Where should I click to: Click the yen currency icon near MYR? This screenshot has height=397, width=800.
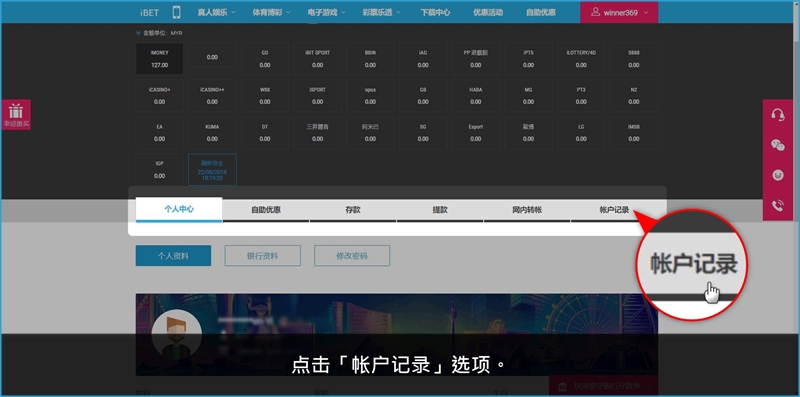(x=138, y=33)
